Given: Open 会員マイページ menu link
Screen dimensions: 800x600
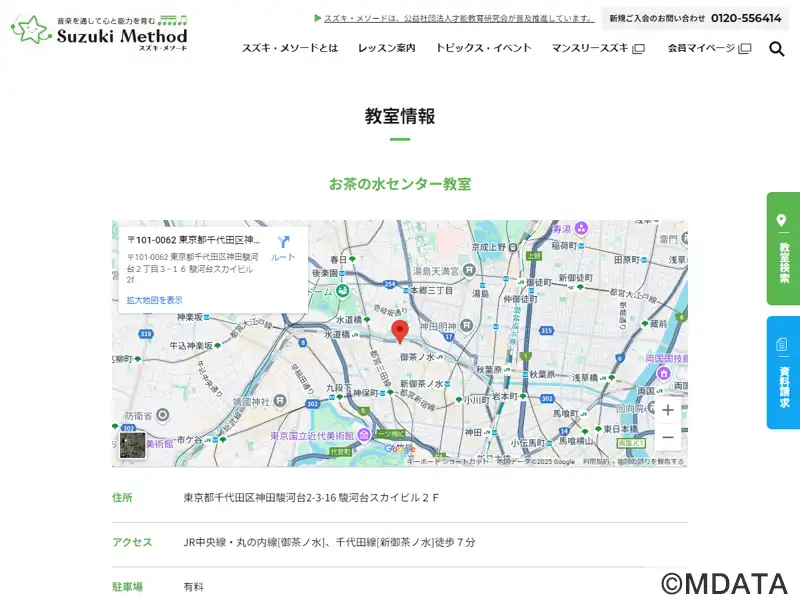Looking at the screenshot, I should click(709, 48).
